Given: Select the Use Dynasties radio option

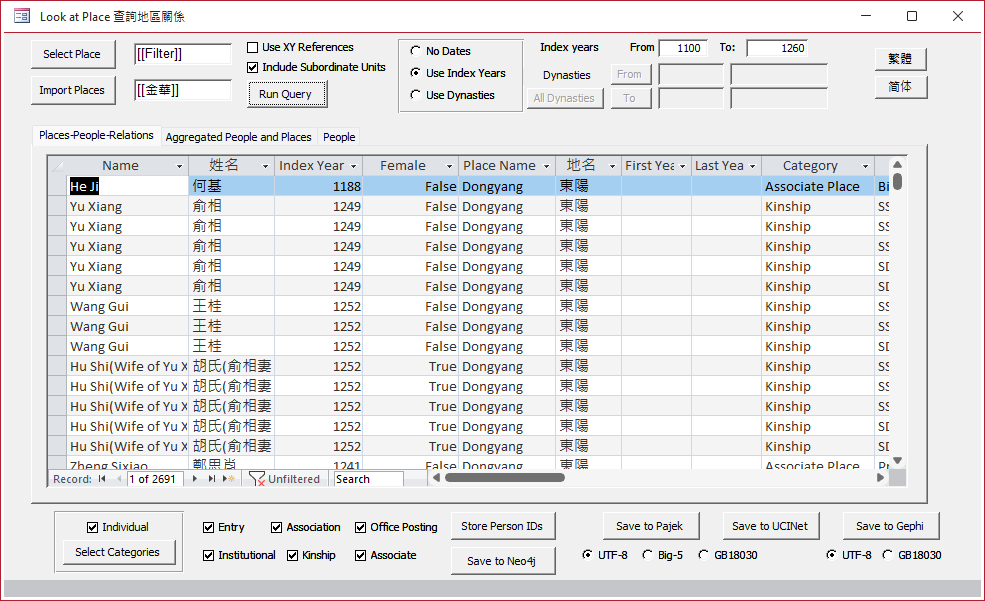Looking at the screenshot, I should (415, 95).
